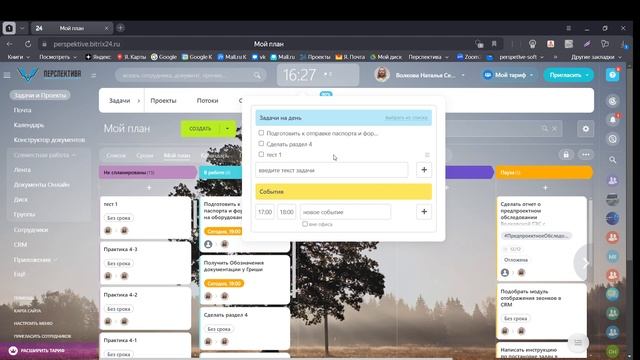The image size is (640, 360).
Task: Open the Проекты tab
Action: tap(163, 100)
